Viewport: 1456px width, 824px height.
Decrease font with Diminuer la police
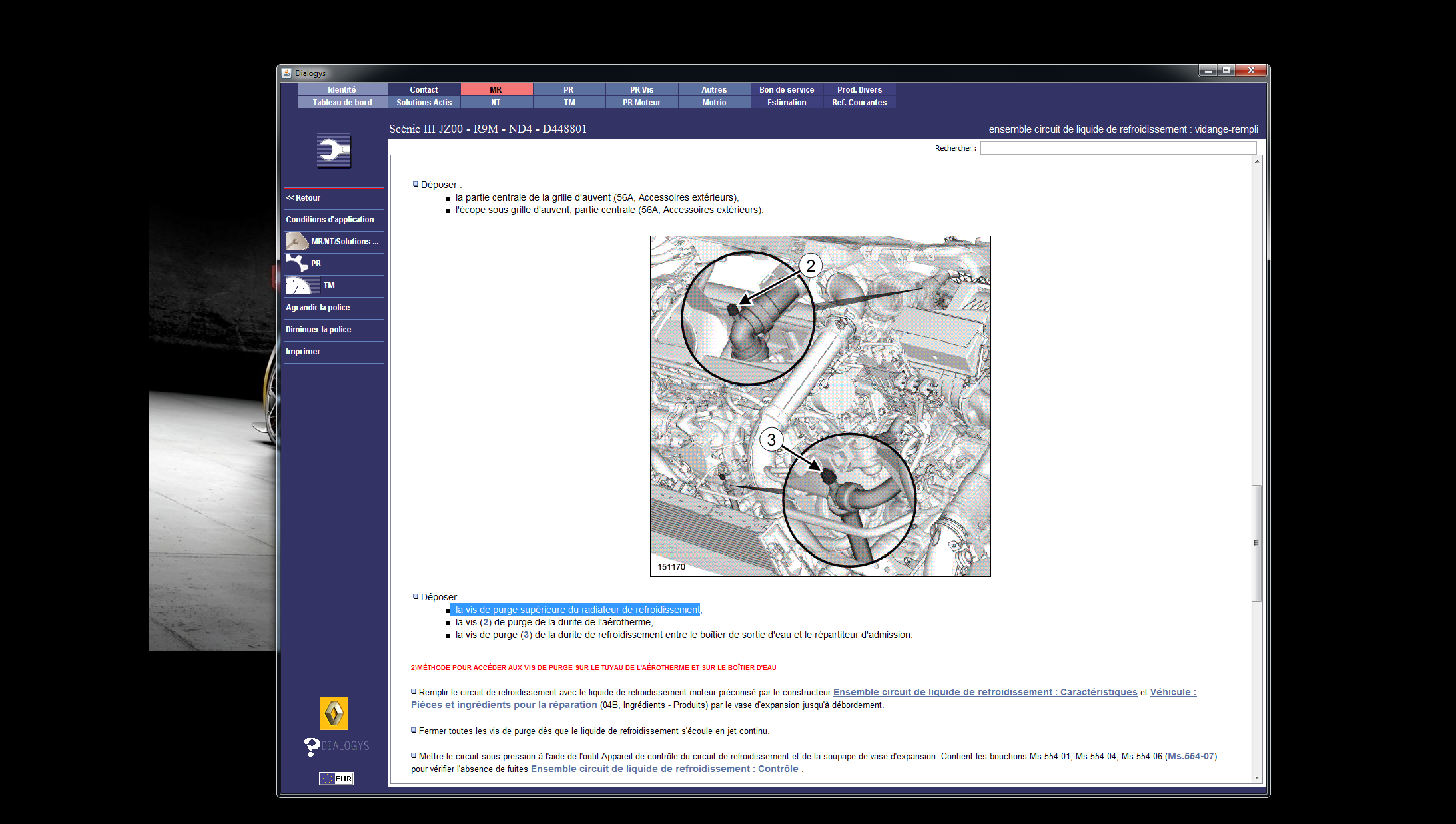(318, 330)
